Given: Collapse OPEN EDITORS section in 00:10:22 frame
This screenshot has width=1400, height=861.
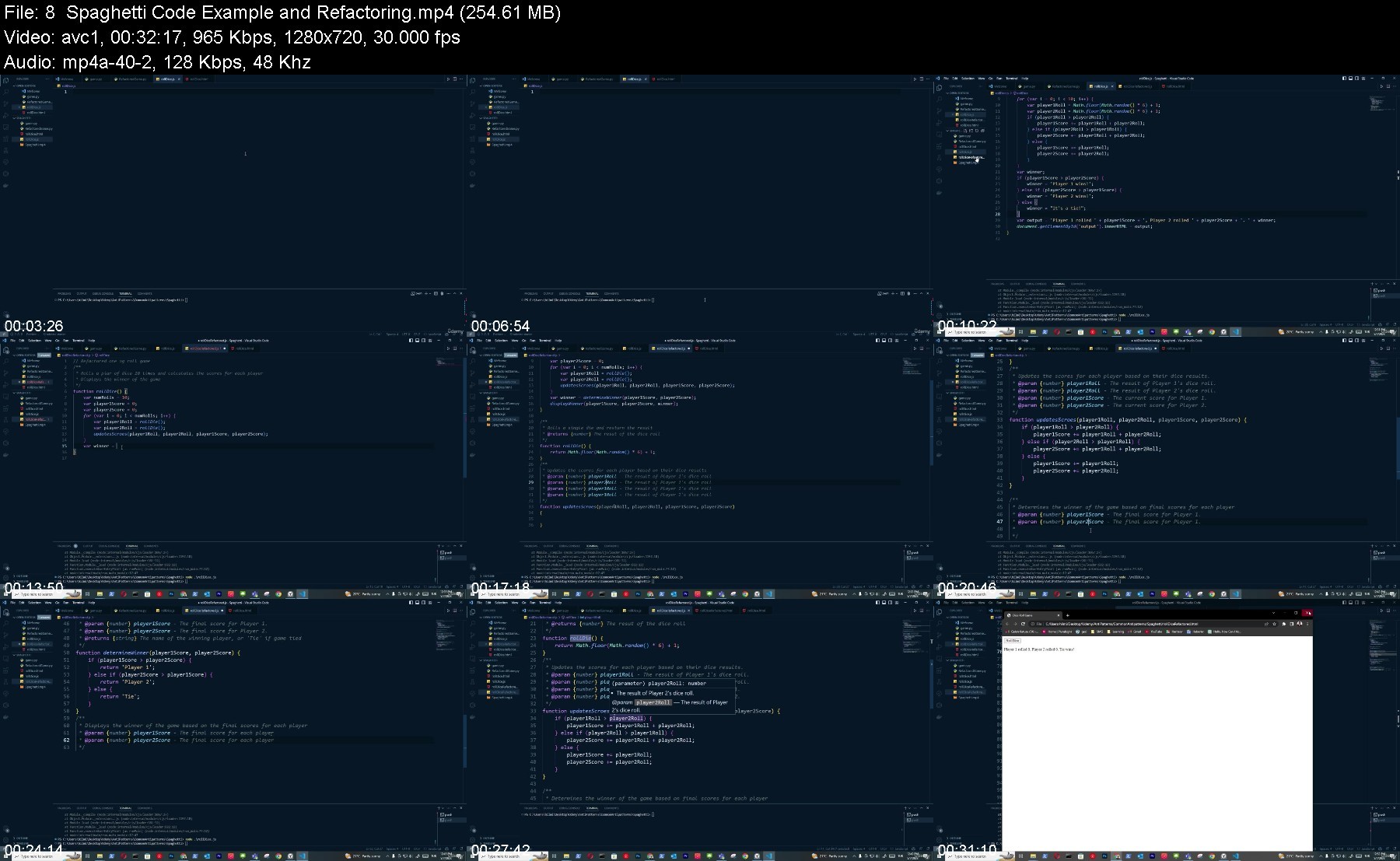Looking at the screenshot, I should [958, 93].
